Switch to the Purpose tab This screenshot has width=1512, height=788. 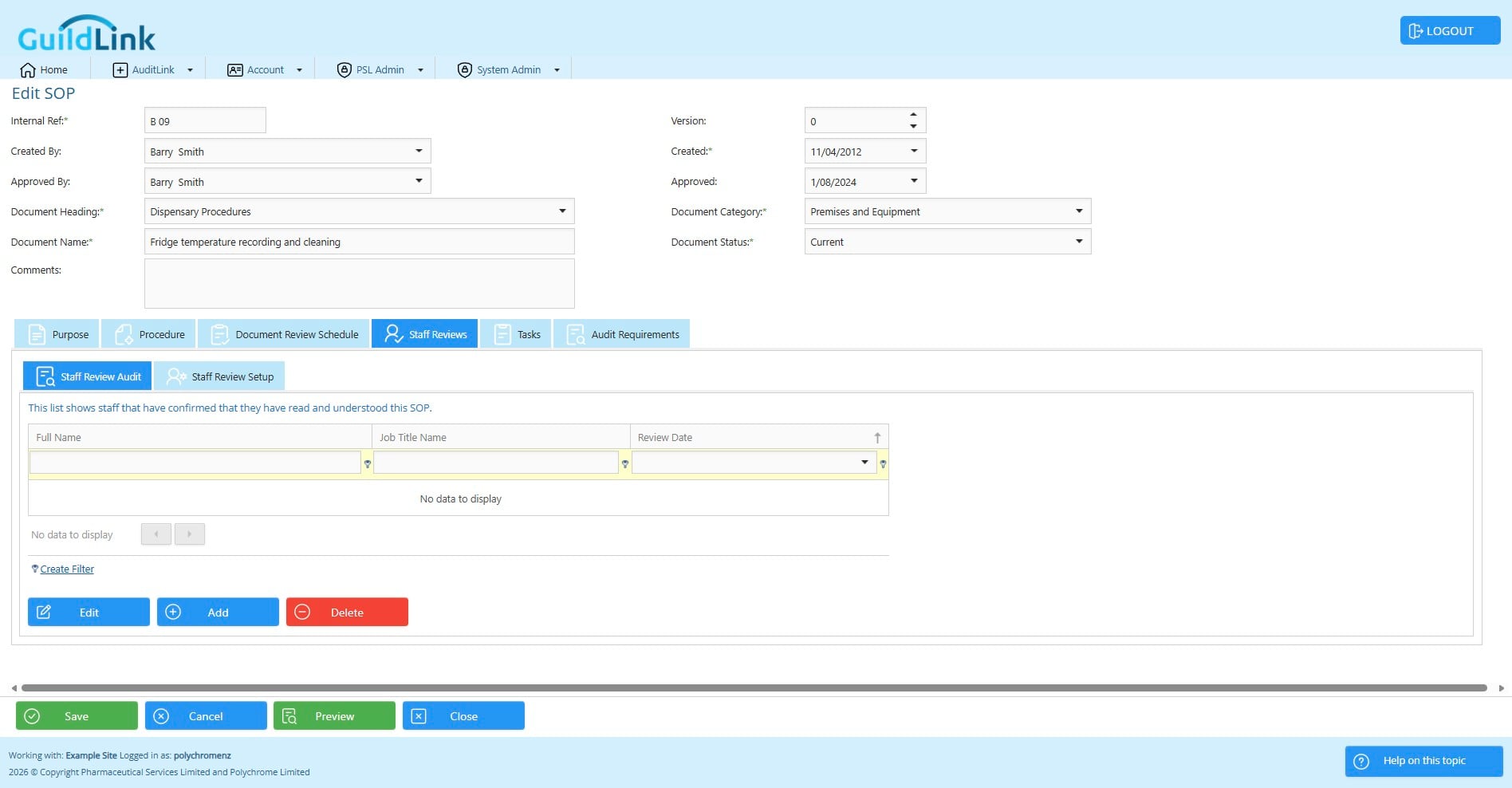(x=57, y=334)
